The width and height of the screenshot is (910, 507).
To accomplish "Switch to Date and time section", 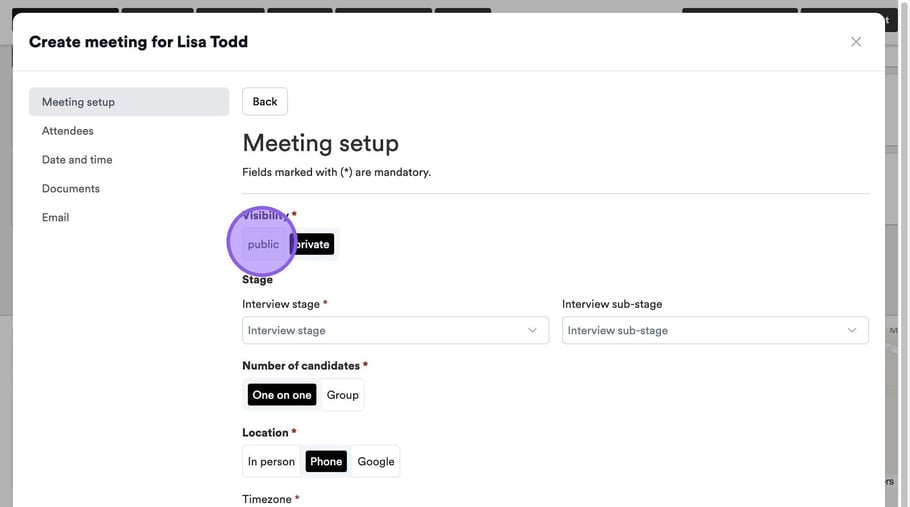I will [x=77, y=160].
